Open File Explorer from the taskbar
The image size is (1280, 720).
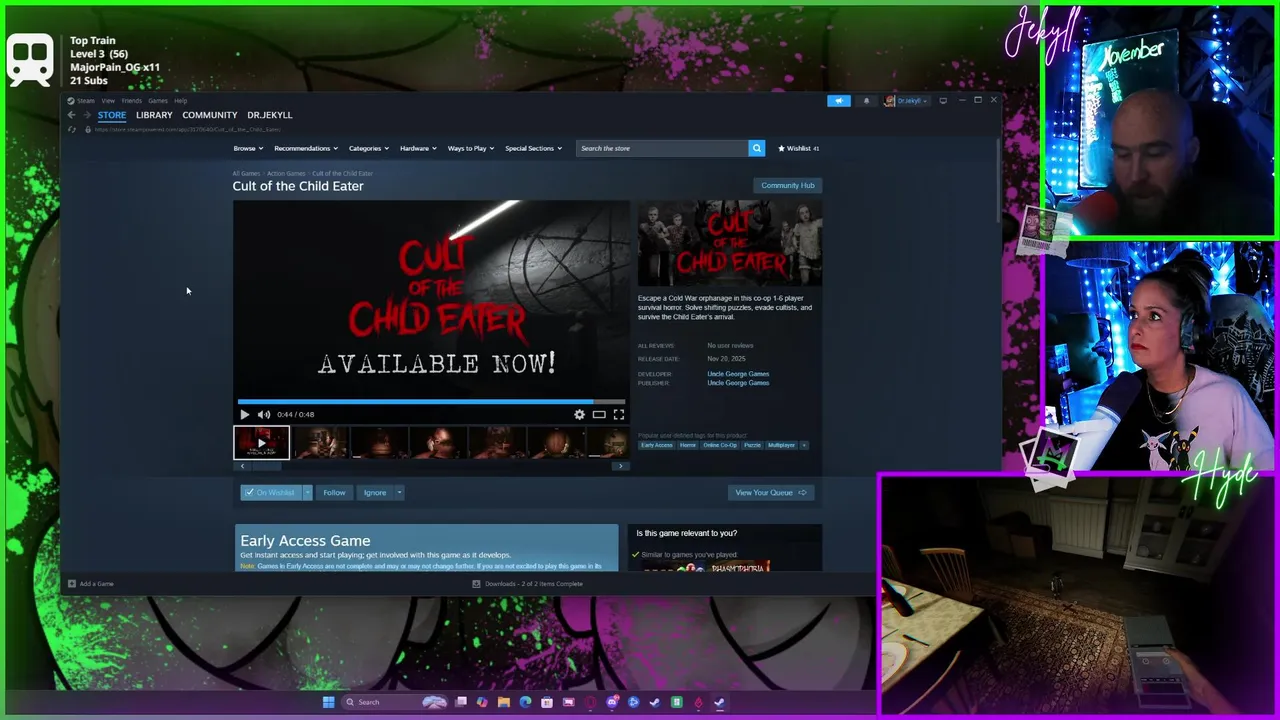pos(504,702)
